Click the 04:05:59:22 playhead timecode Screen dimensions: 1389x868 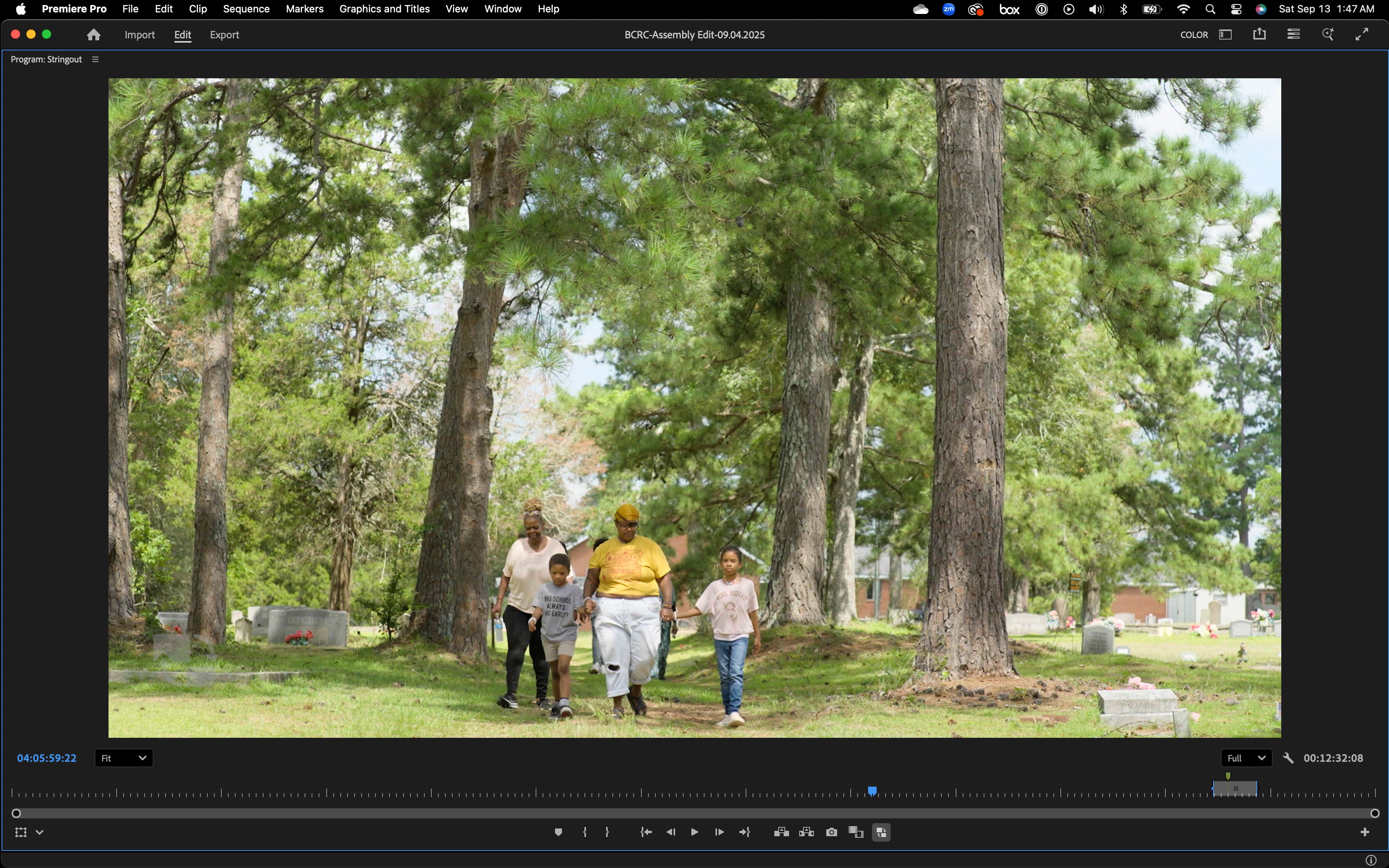[47, 758]
